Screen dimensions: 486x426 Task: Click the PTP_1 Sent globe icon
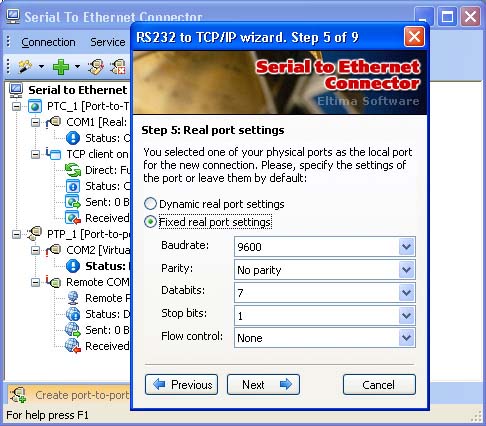73,330
